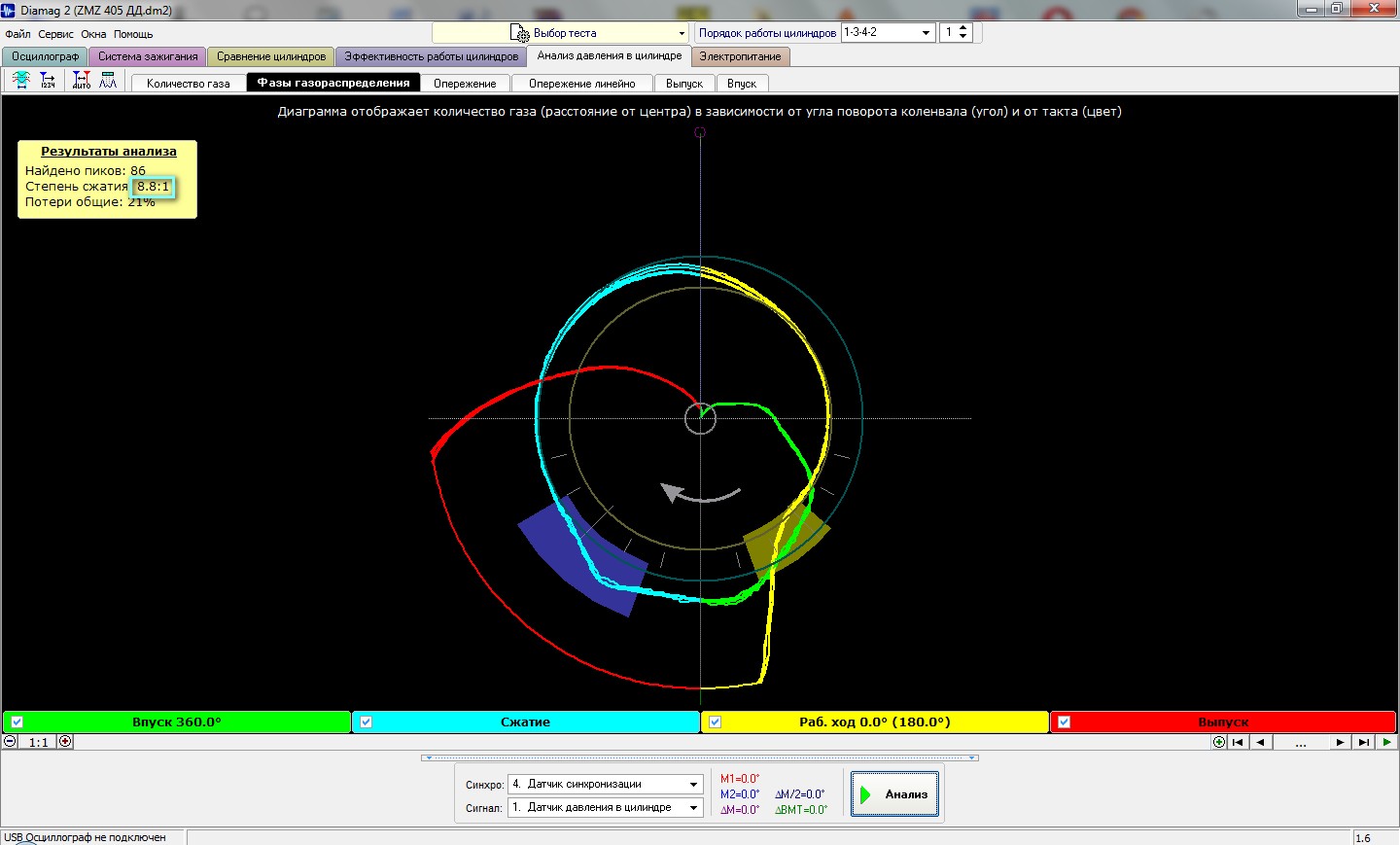Image resolution: width=1400 pixels, height=845 pixels.
Task: Click the AUTO markers toolbar icon
Action: [82, 81]
